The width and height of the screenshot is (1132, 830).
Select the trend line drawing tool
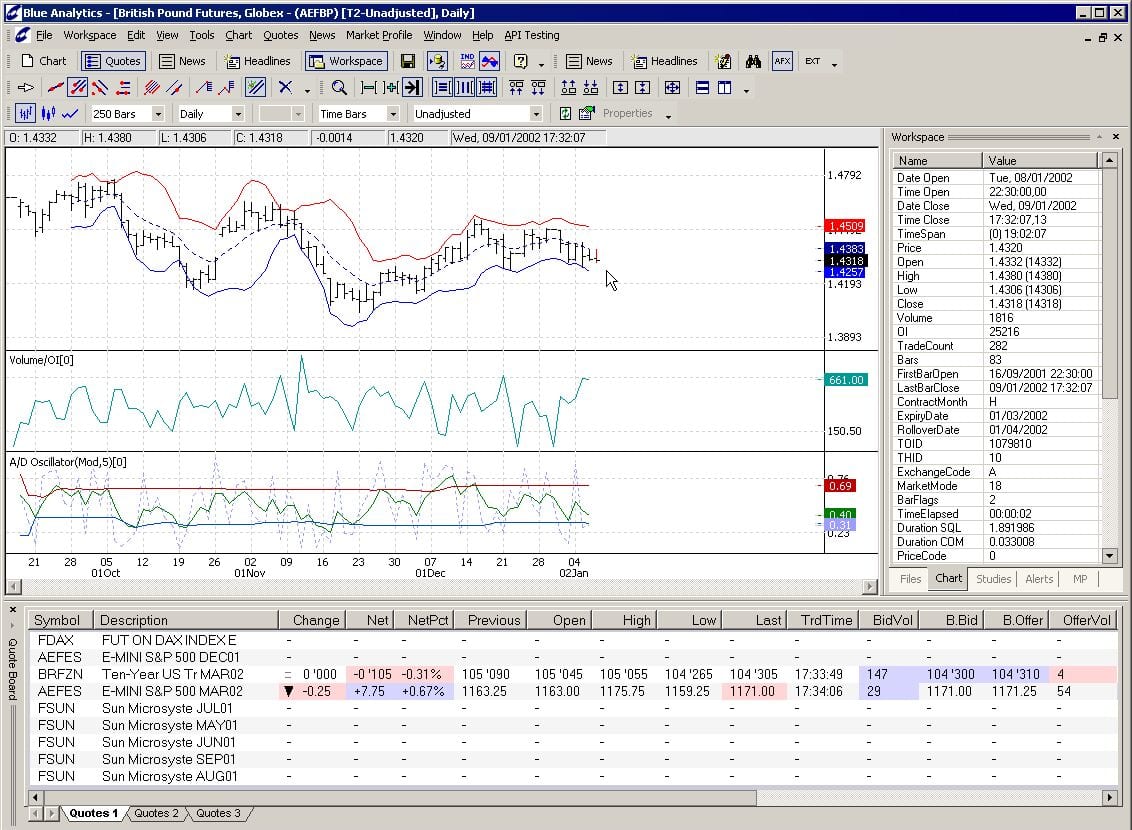[54, 88]
